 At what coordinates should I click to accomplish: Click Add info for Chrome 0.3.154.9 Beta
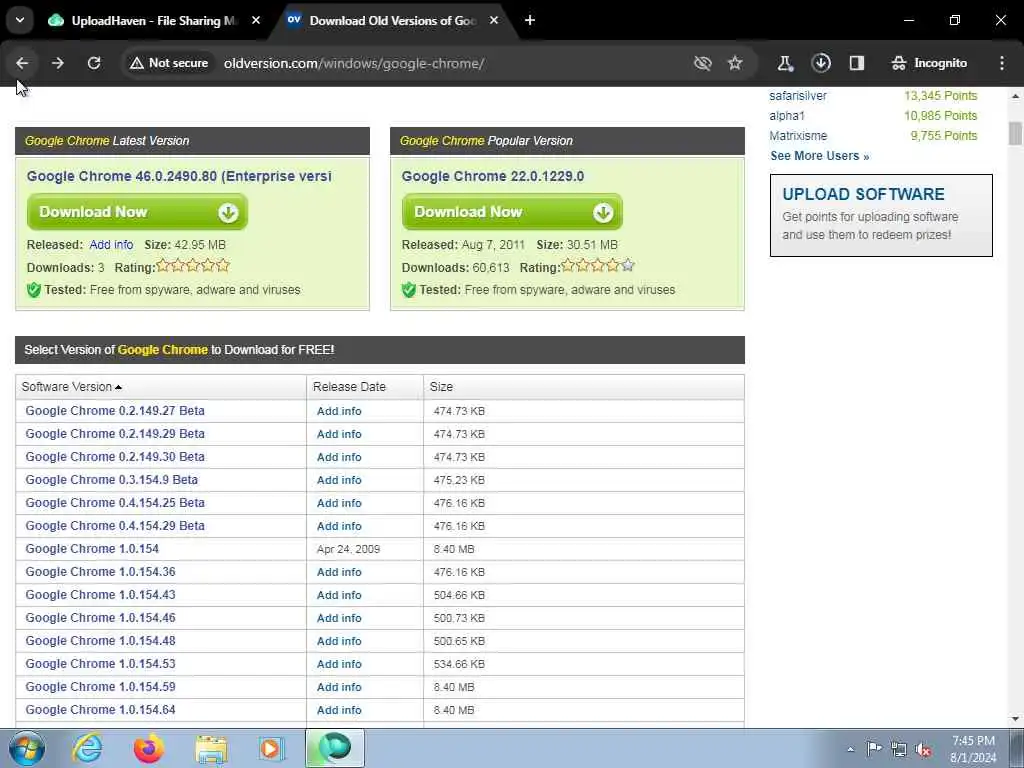(x=339, y=480)
